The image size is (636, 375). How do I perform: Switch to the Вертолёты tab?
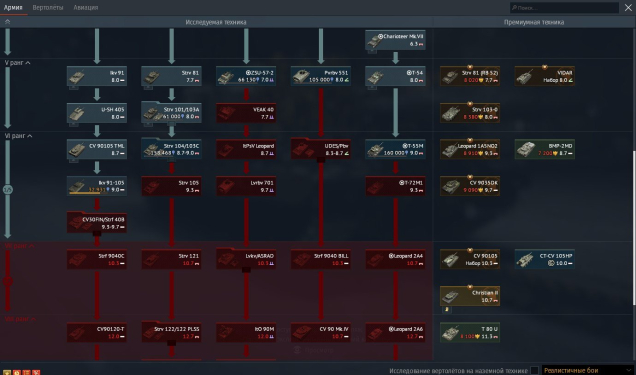pos(48,7)
